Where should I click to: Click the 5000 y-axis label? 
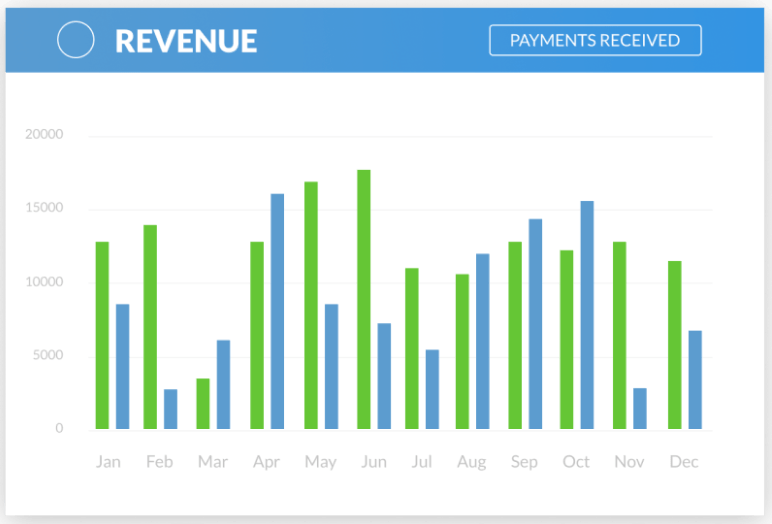pos(45,356)
